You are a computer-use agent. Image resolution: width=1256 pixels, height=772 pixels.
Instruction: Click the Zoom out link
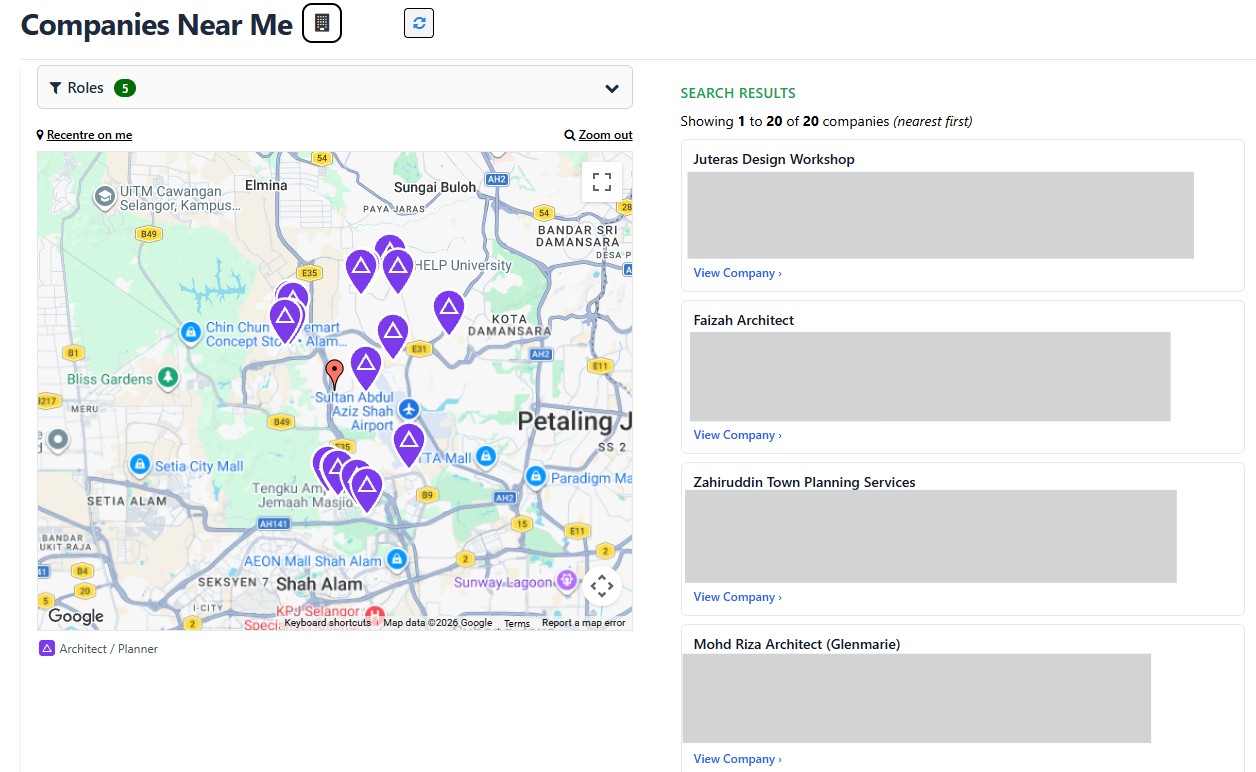coord(605,135)
